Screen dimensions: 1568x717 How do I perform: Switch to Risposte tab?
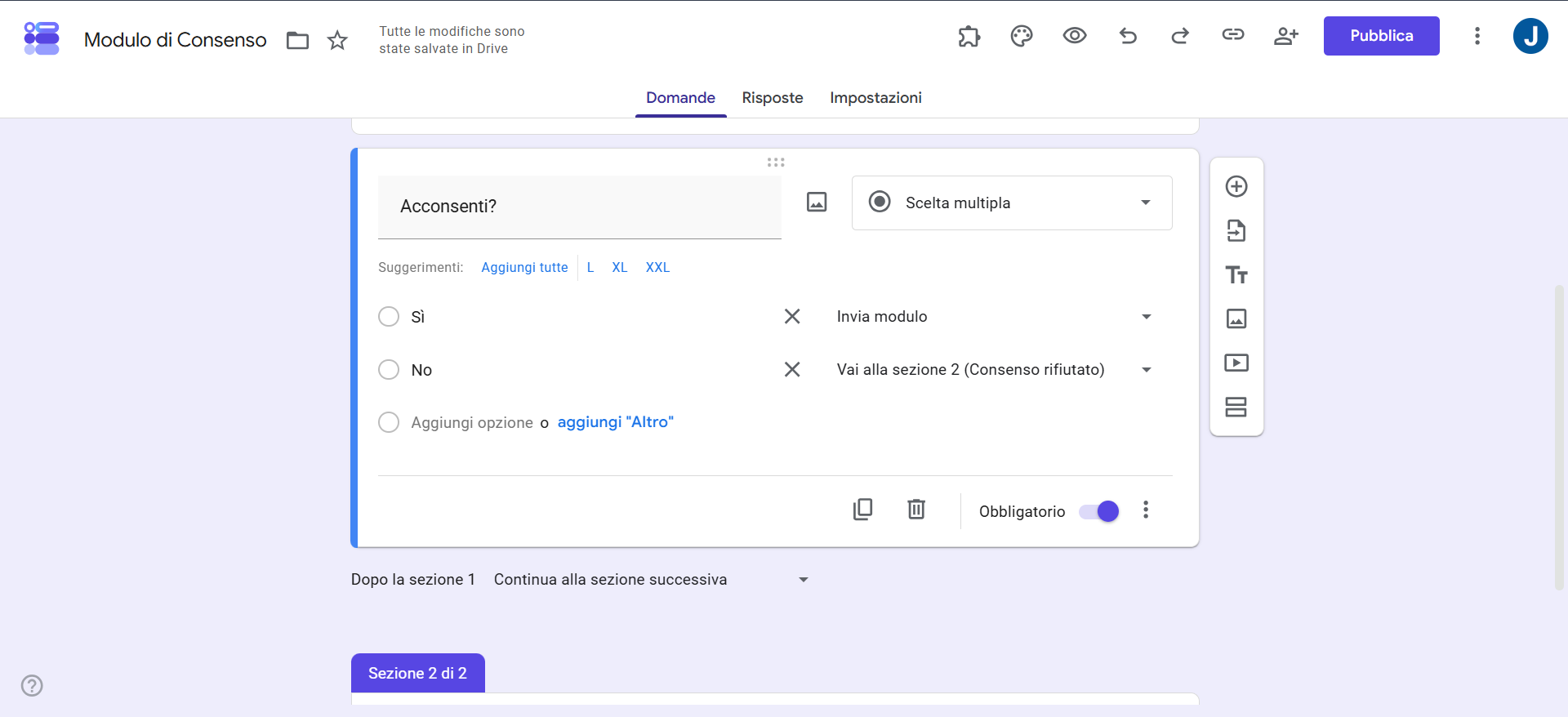773,97
